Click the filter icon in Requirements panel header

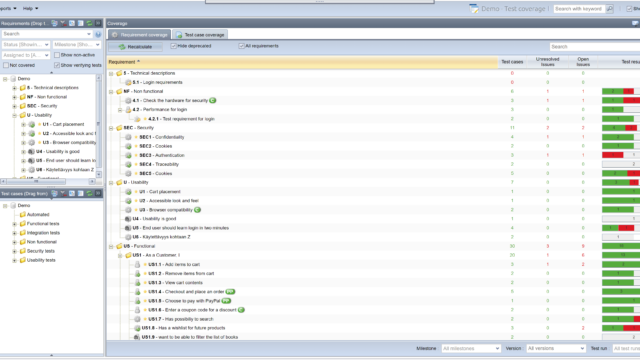63,23
